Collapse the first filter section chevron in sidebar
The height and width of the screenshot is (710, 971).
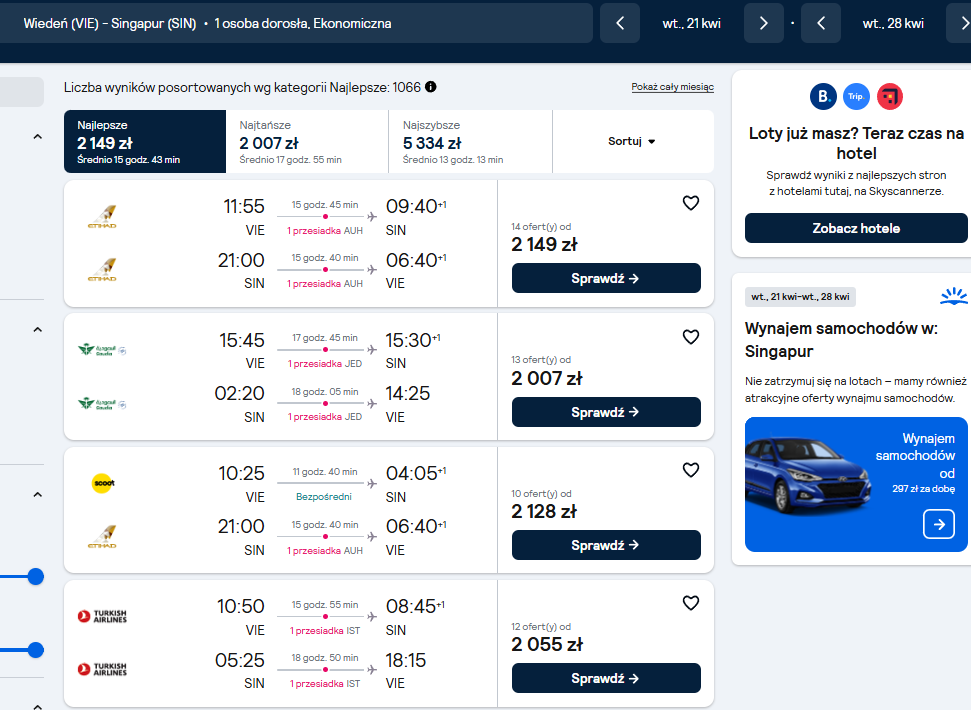38,137
